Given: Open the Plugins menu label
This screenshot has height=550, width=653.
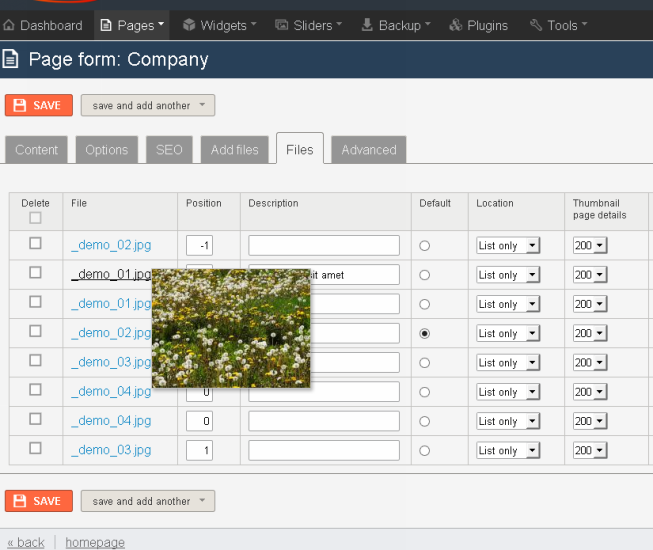Looking at the screenshot, I should click(x=488, y=25).
